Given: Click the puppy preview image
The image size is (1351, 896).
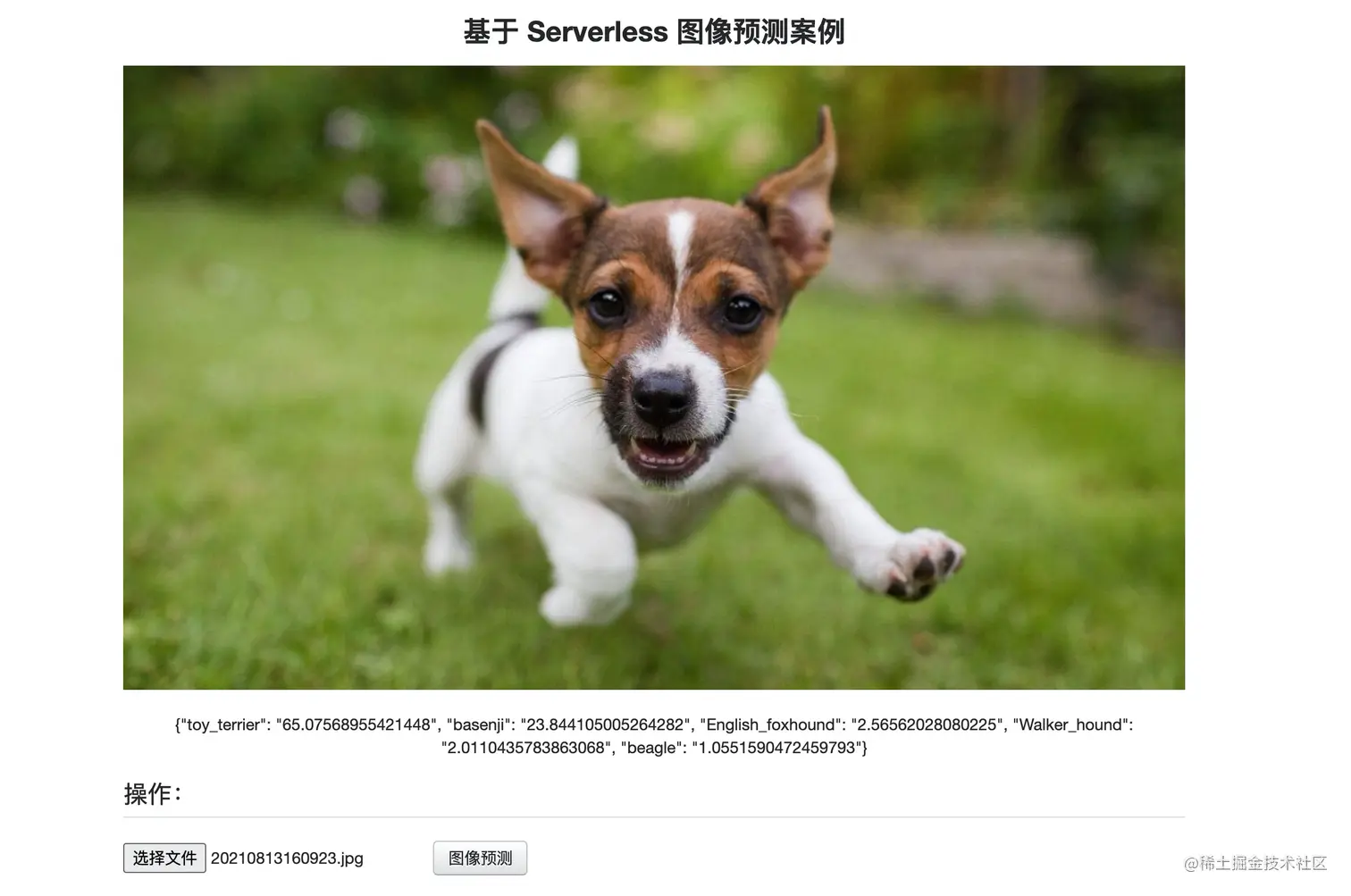Looking at the screenshot, I should (654, 377).
